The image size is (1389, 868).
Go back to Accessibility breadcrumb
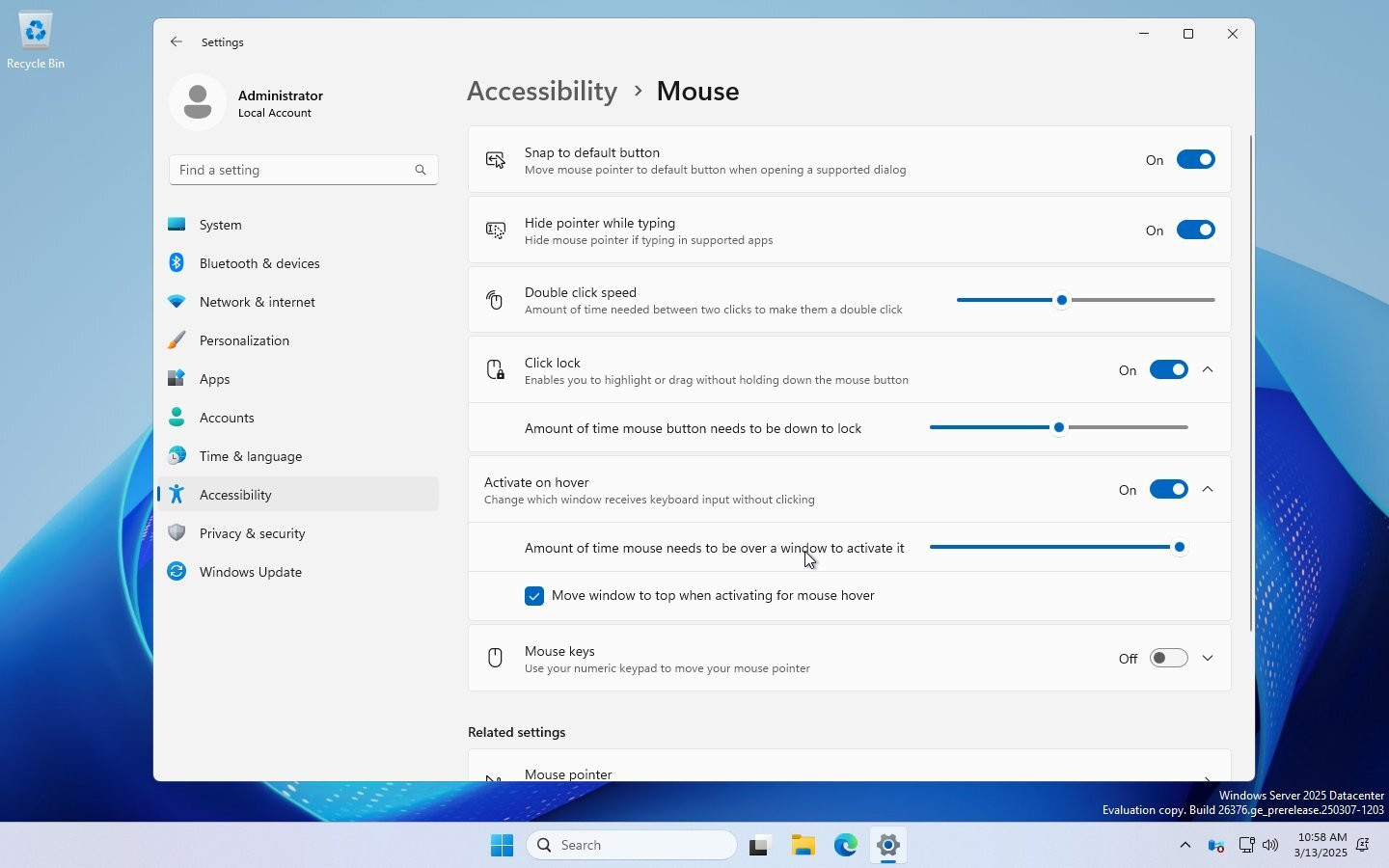pyautogui.click(x=542, y=91)
